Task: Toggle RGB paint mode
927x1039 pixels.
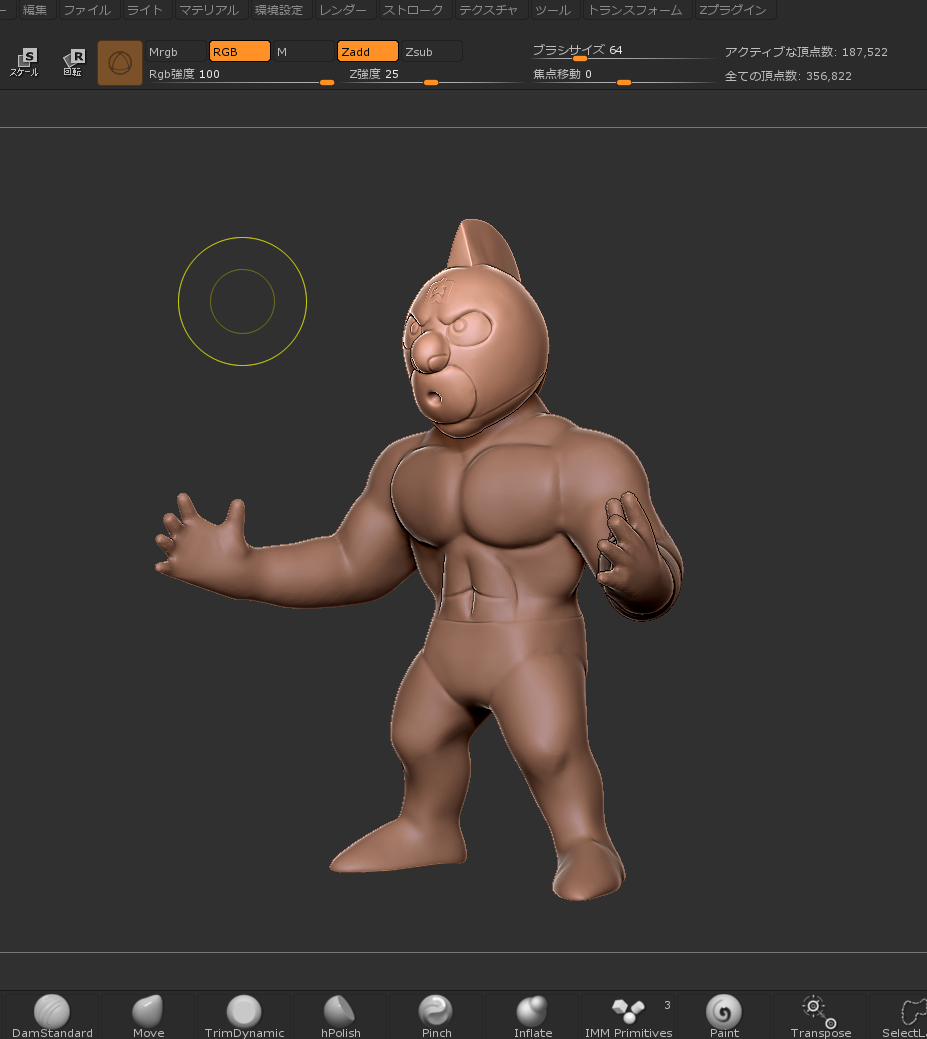Action: [x=239, y=52]
